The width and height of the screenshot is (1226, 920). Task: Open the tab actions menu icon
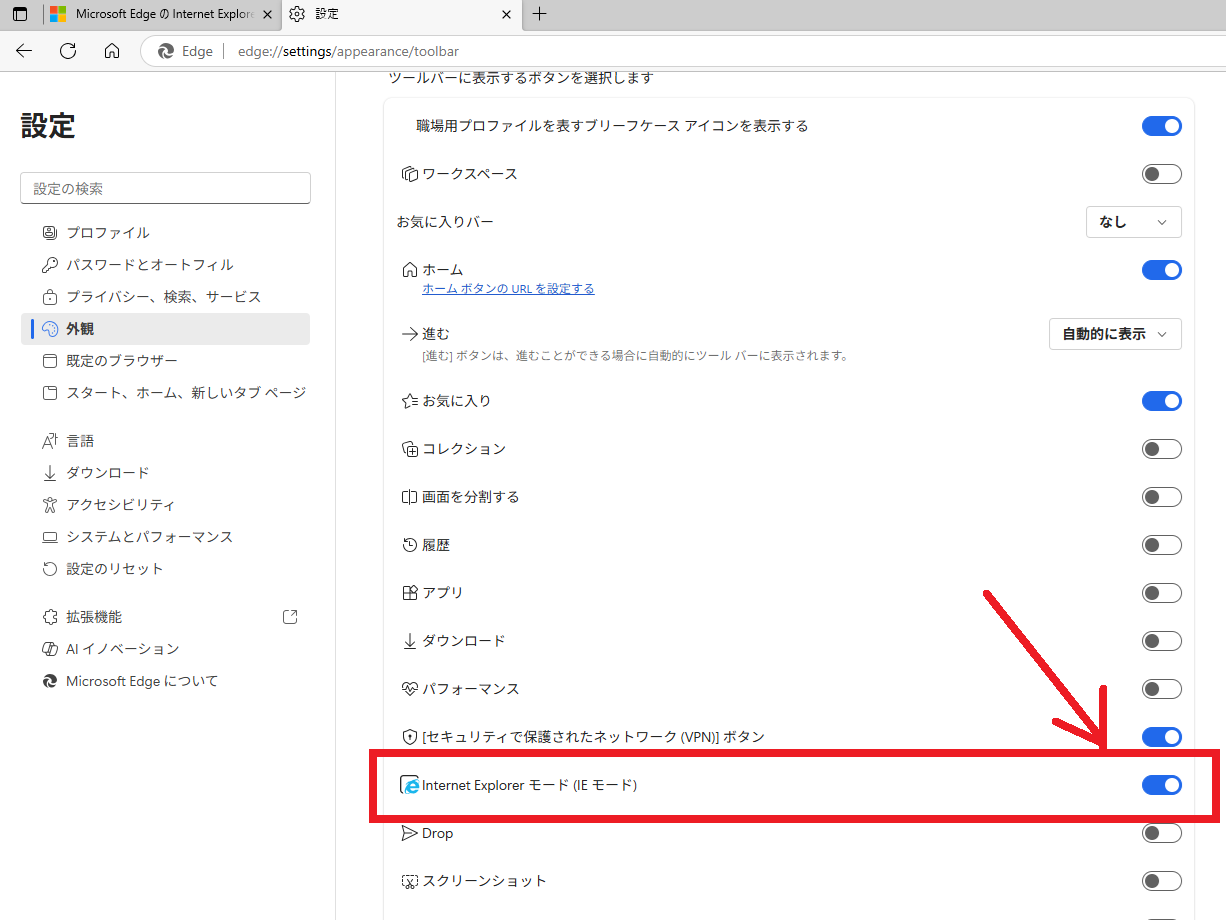20,14
